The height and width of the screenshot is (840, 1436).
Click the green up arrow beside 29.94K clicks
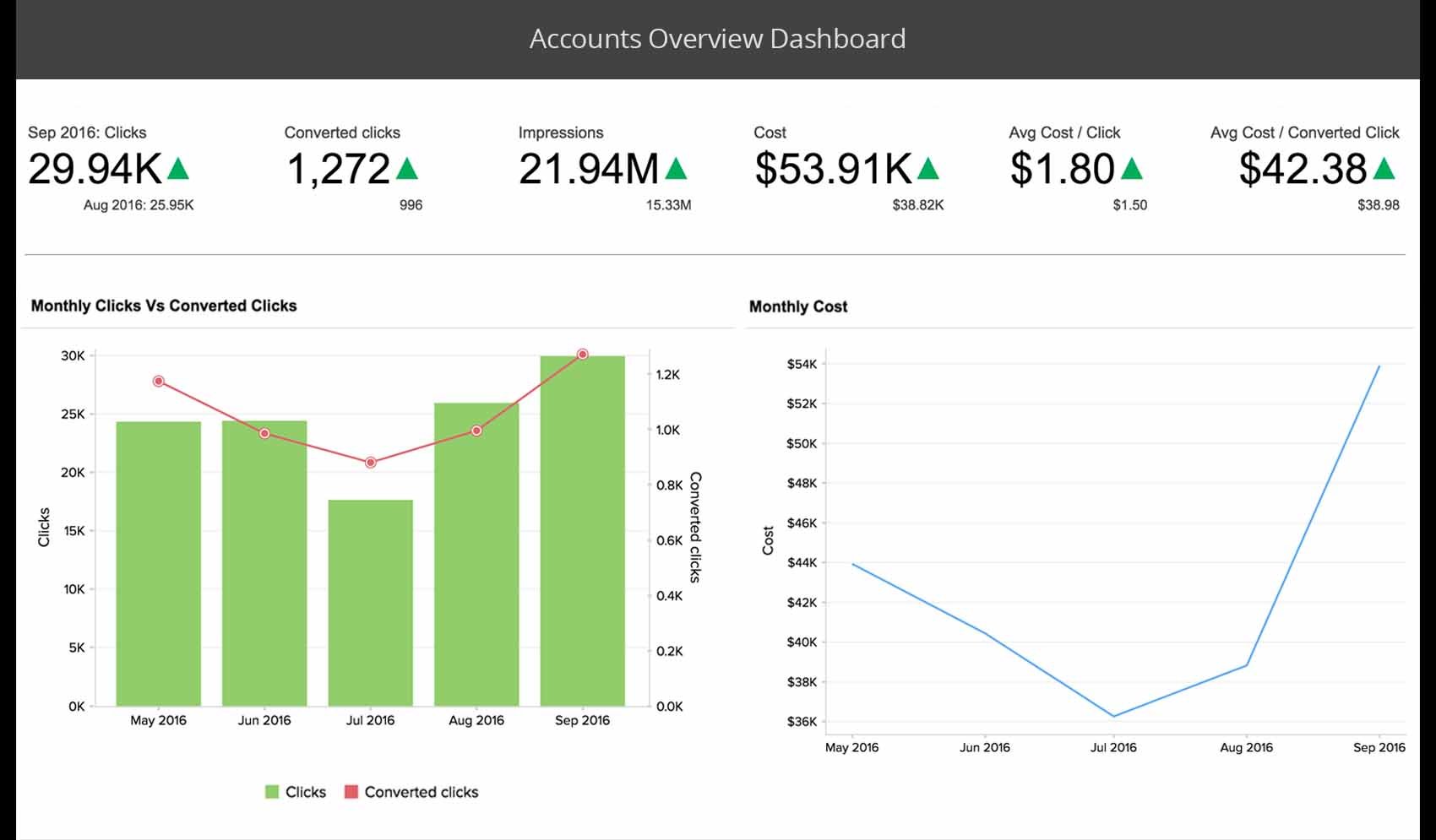tap(178, 169)
